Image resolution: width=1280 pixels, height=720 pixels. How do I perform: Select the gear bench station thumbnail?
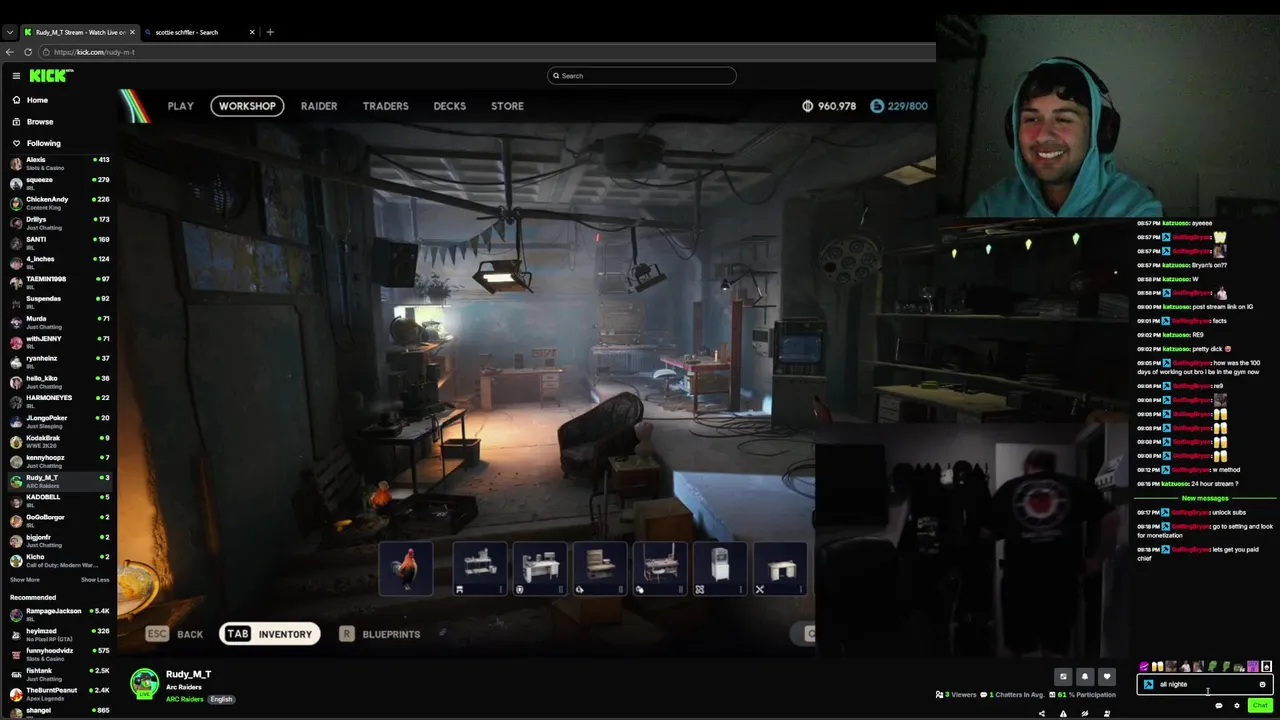540,568
